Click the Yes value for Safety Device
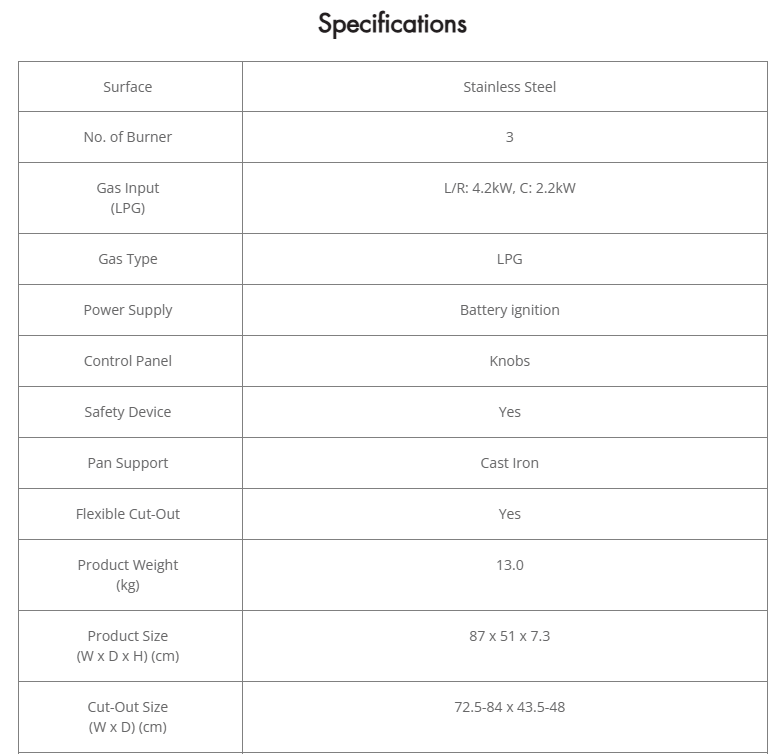 click(x=509, y=412)
